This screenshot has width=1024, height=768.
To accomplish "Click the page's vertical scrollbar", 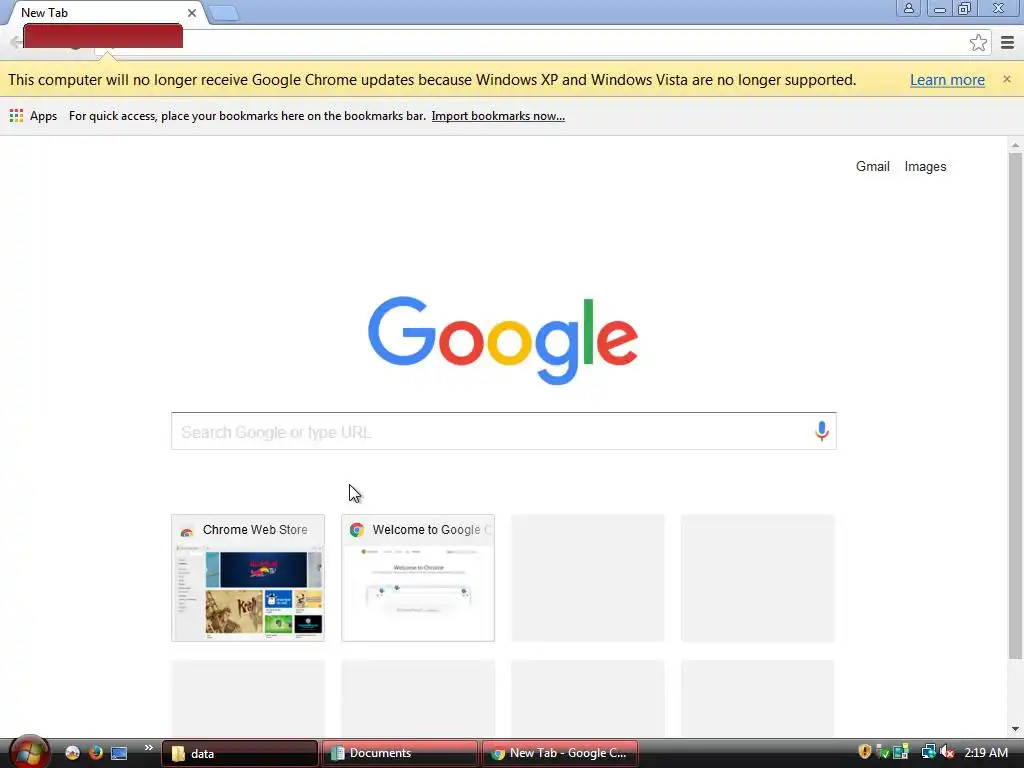I will coord(1015,405).
